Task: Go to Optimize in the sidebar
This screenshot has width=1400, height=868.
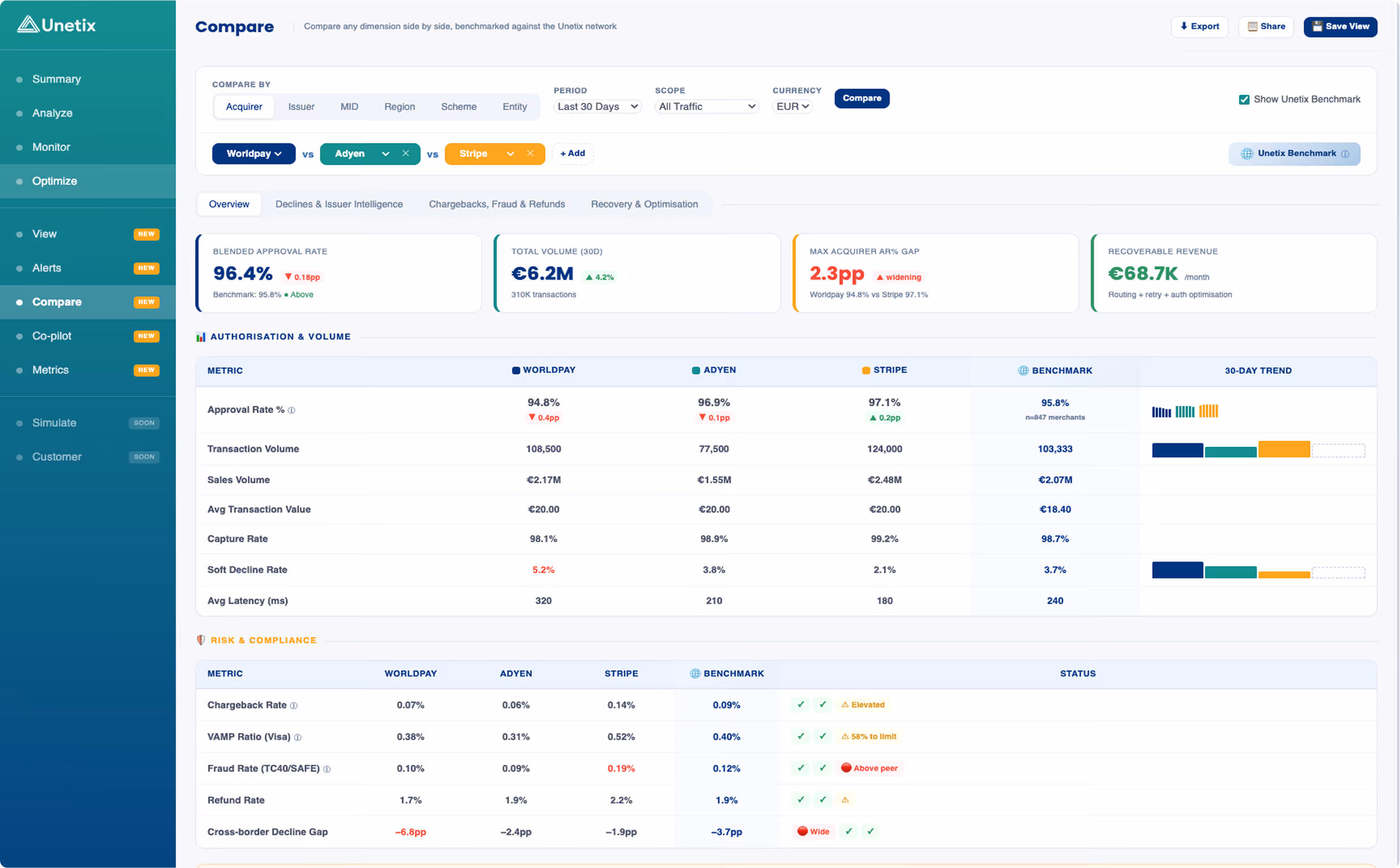Action: (88, 182)
